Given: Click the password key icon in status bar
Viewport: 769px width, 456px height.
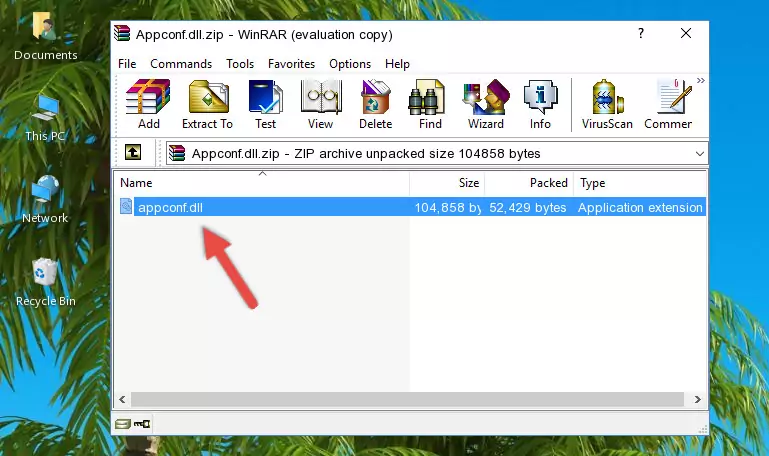Looking at the screenshot, I should (142, 424).
